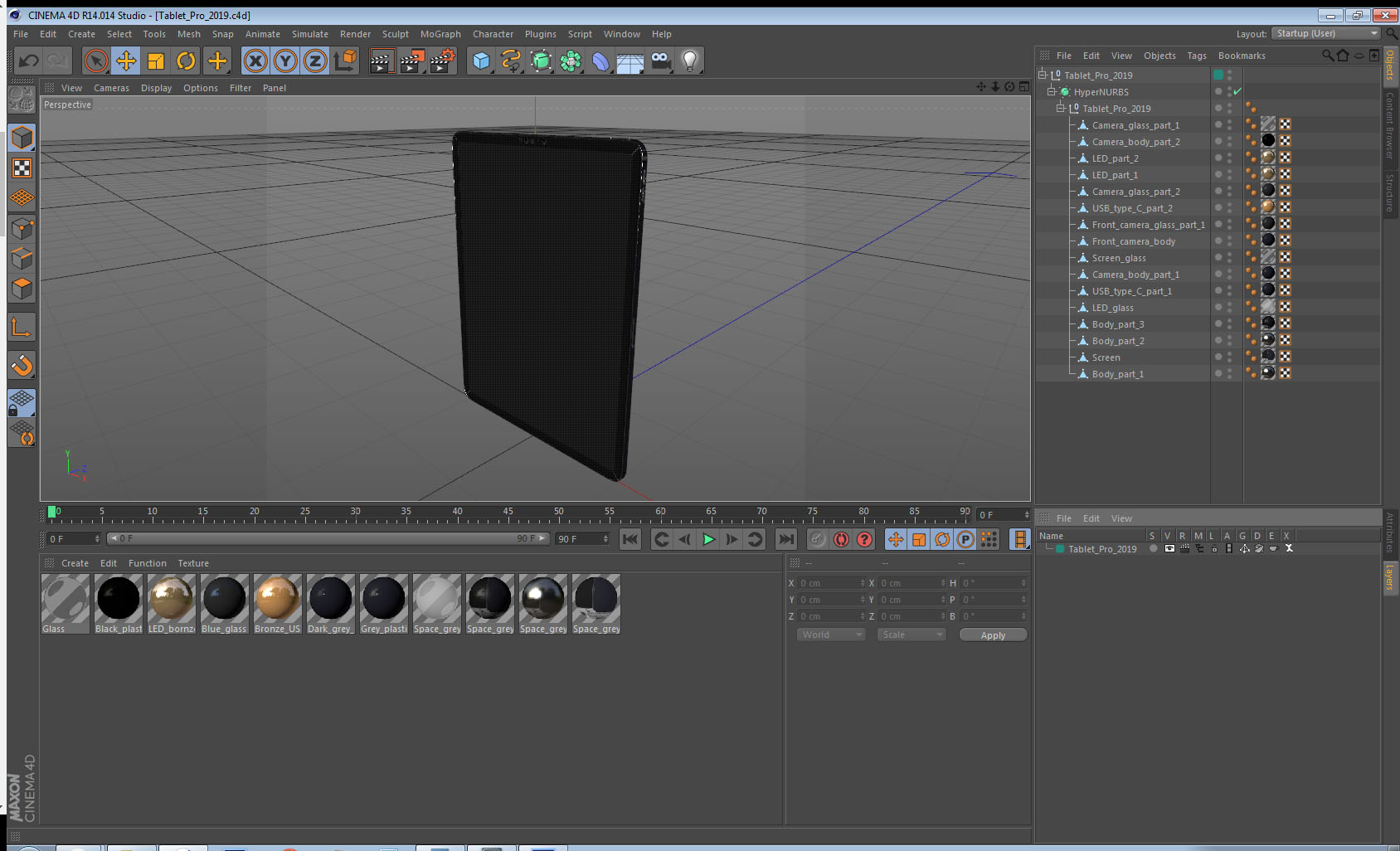Toggle Snap magnet icon
Viewport: 1400px width, 851px height.
coord(22,365)
